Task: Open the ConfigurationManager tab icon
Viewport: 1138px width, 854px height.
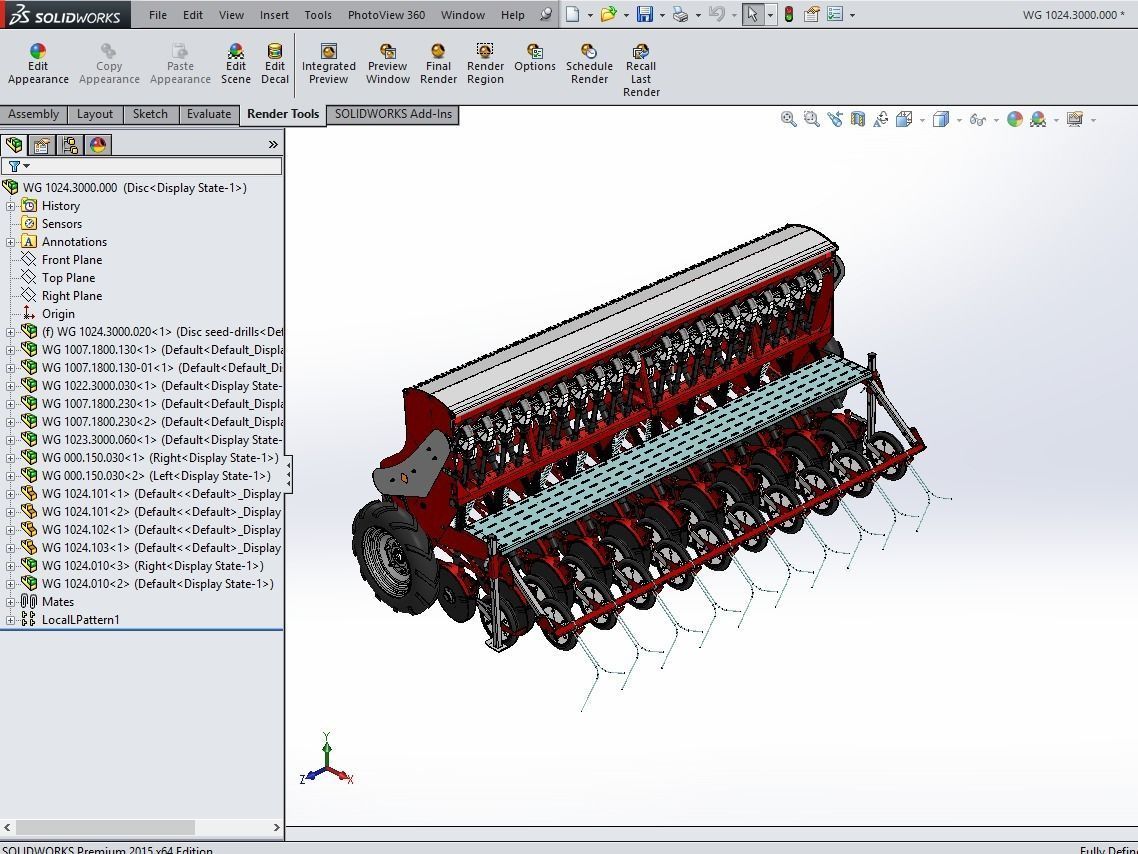Action: point(70,145)
